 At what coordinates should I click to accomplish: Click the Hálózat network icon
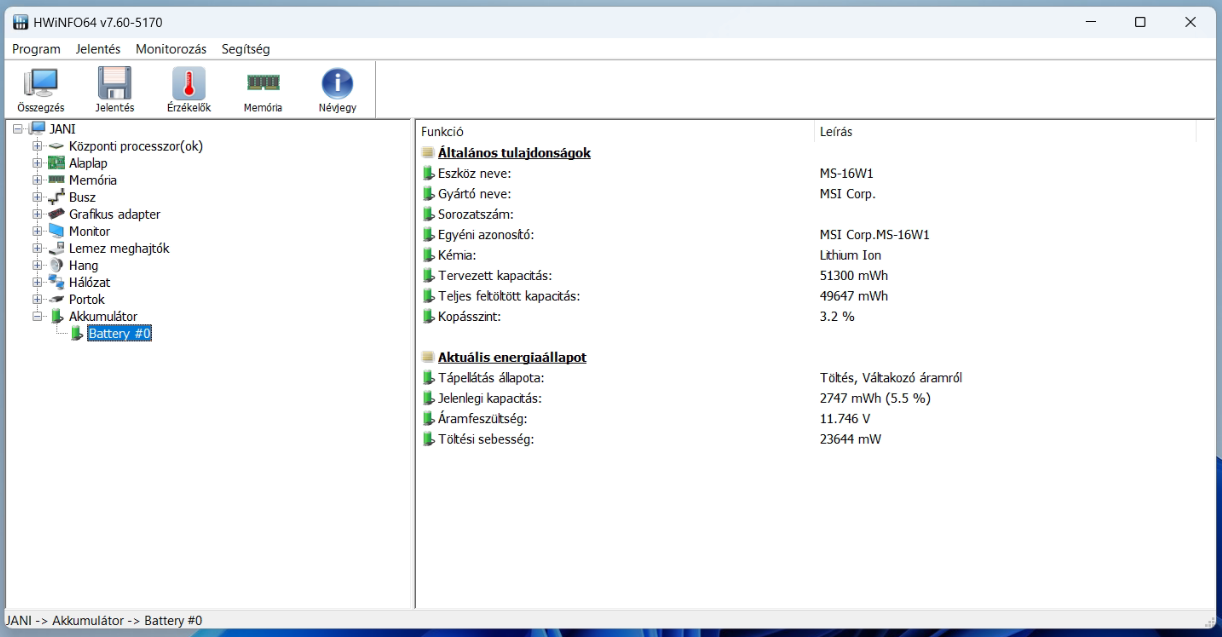pos(57,282)
